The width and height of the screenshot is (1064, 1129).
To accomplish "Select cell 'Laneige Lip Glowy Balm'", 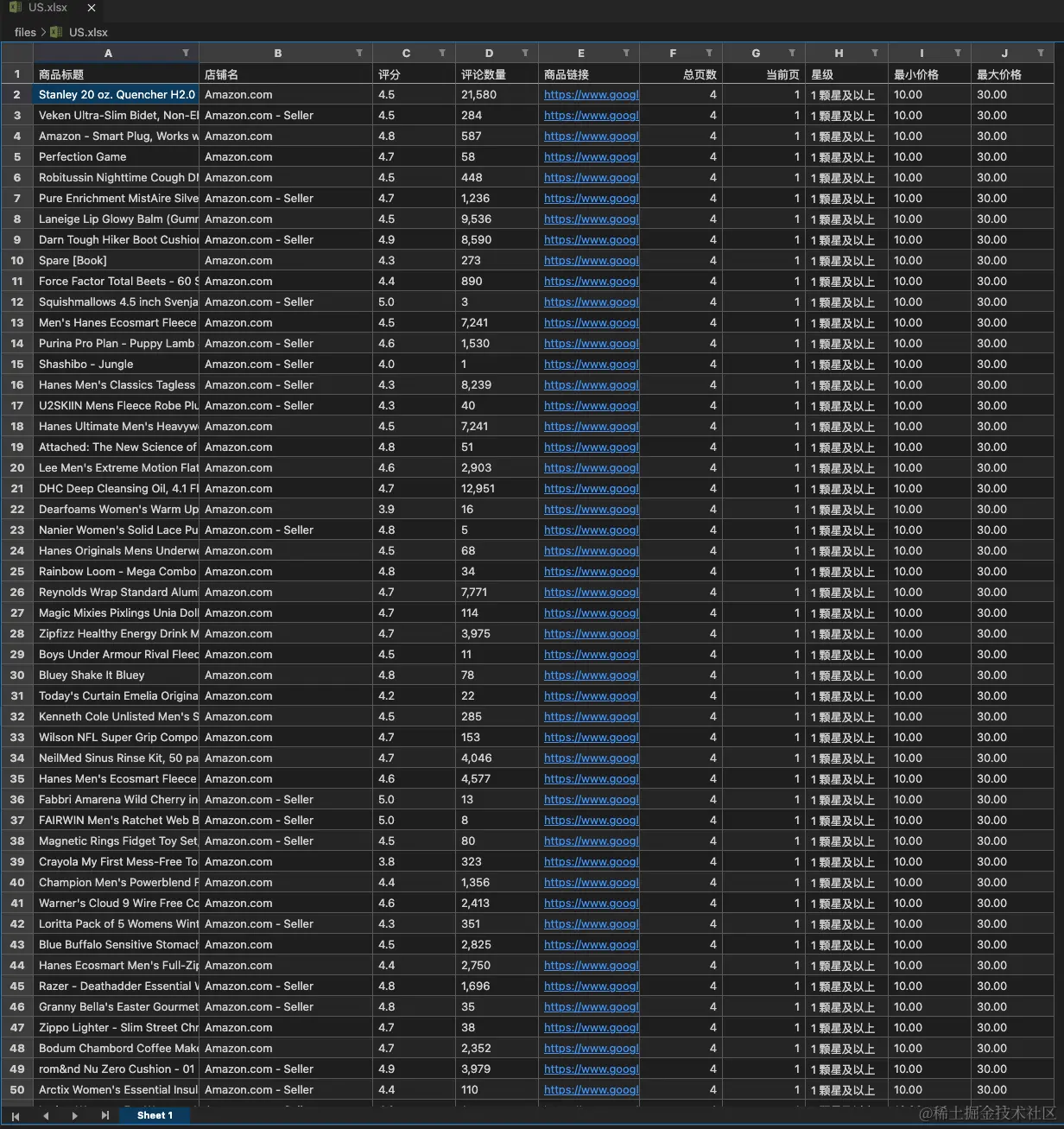I will (x=117, y=219).
